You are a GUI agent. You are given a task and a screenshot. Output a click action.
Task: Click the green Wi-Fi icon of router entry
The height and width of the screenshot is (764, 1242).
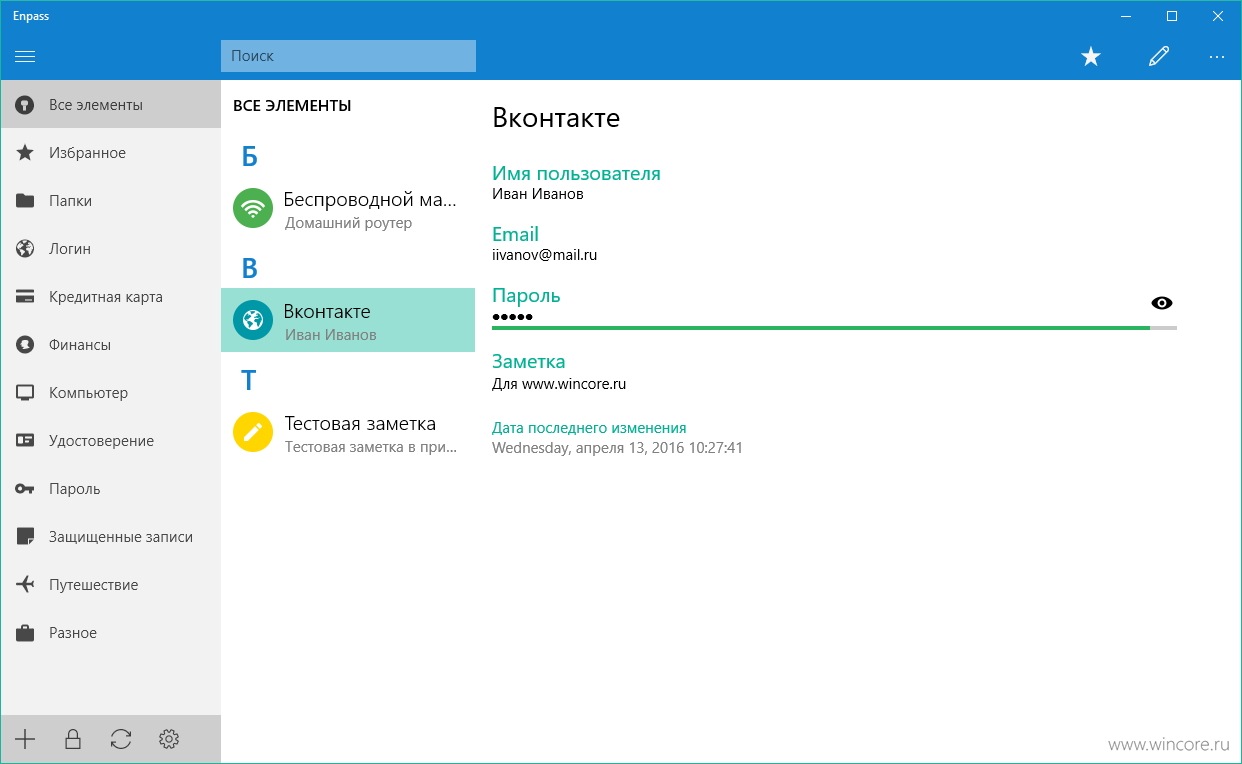(x=253, y=208)
